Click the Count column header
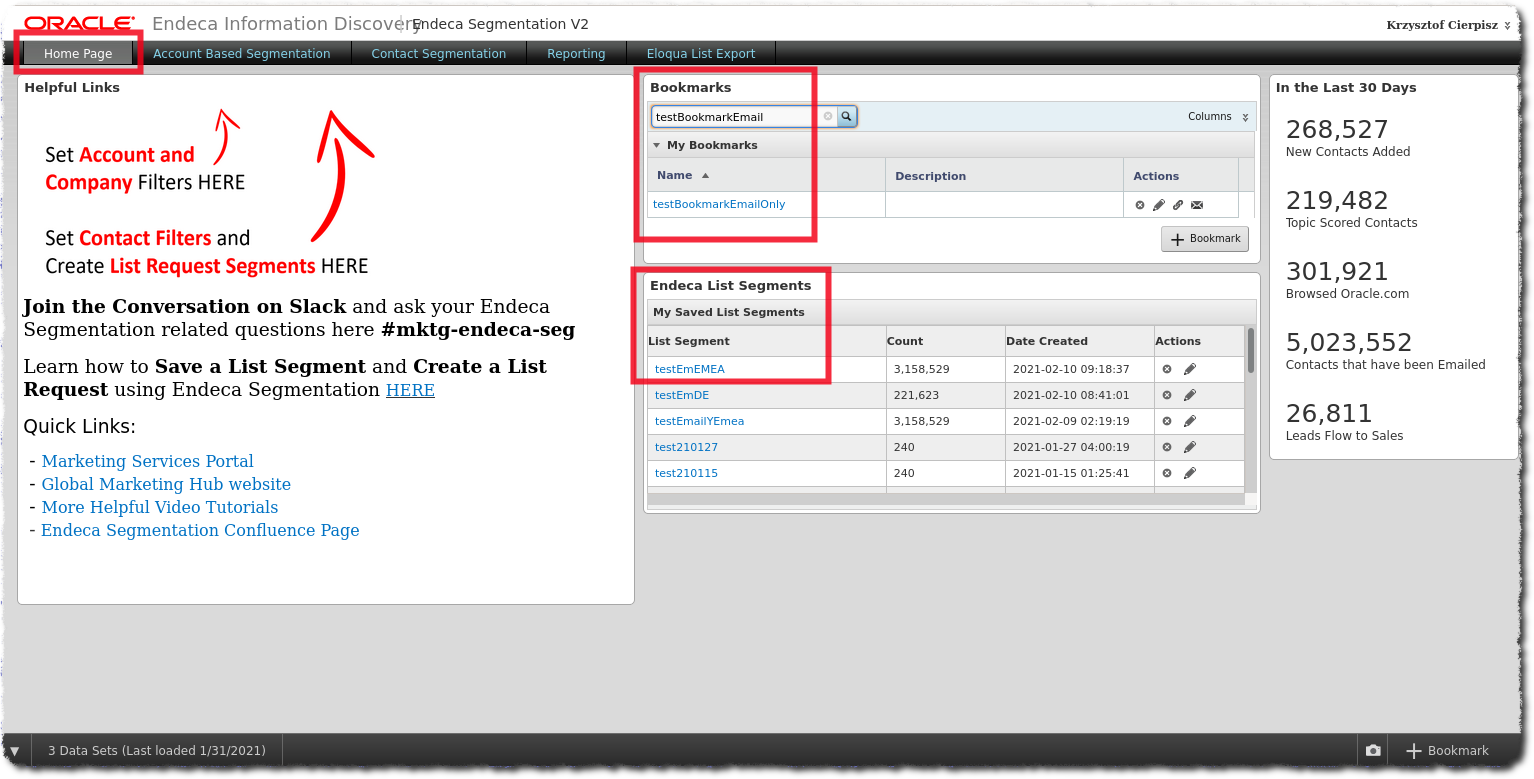This screenshot has width=1534, height=779. 945,341
